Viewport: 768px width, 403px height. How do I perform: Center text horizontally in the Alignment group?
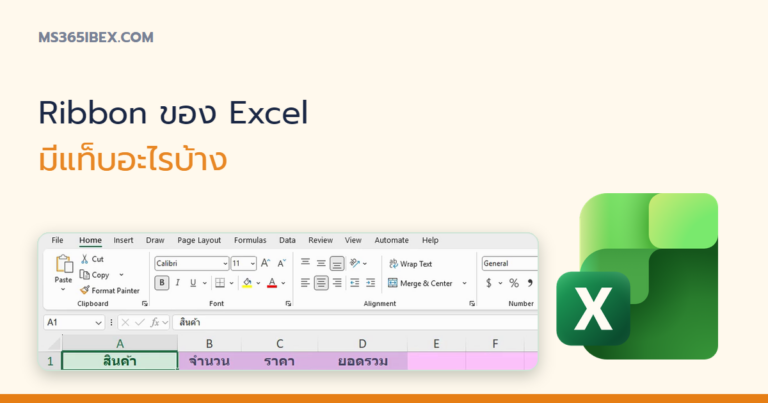click(x=321, y=283)
